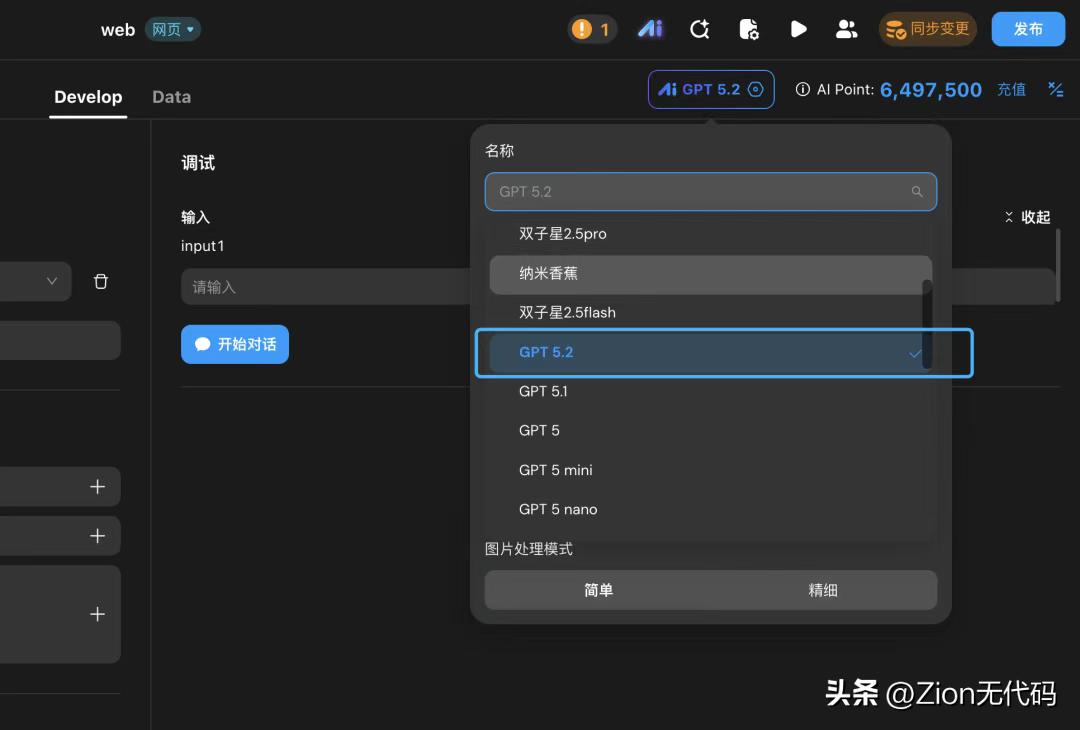The image size is (1080, 730).
Task: Open the AI assistant icon in top toolbar
Action: point(650,29)
